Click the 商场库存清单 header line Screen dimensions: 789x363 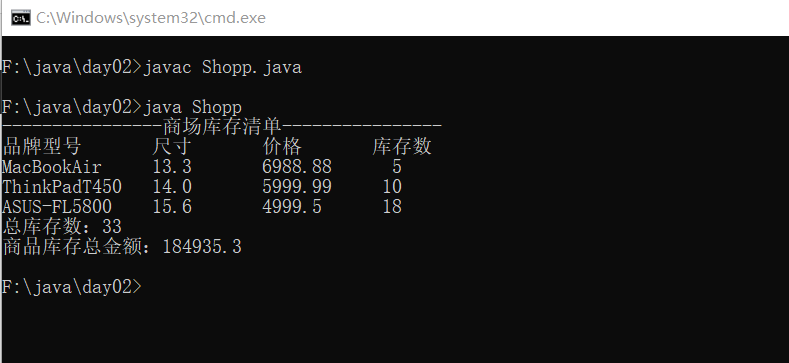pyautogui.click(x=222, y=126)
